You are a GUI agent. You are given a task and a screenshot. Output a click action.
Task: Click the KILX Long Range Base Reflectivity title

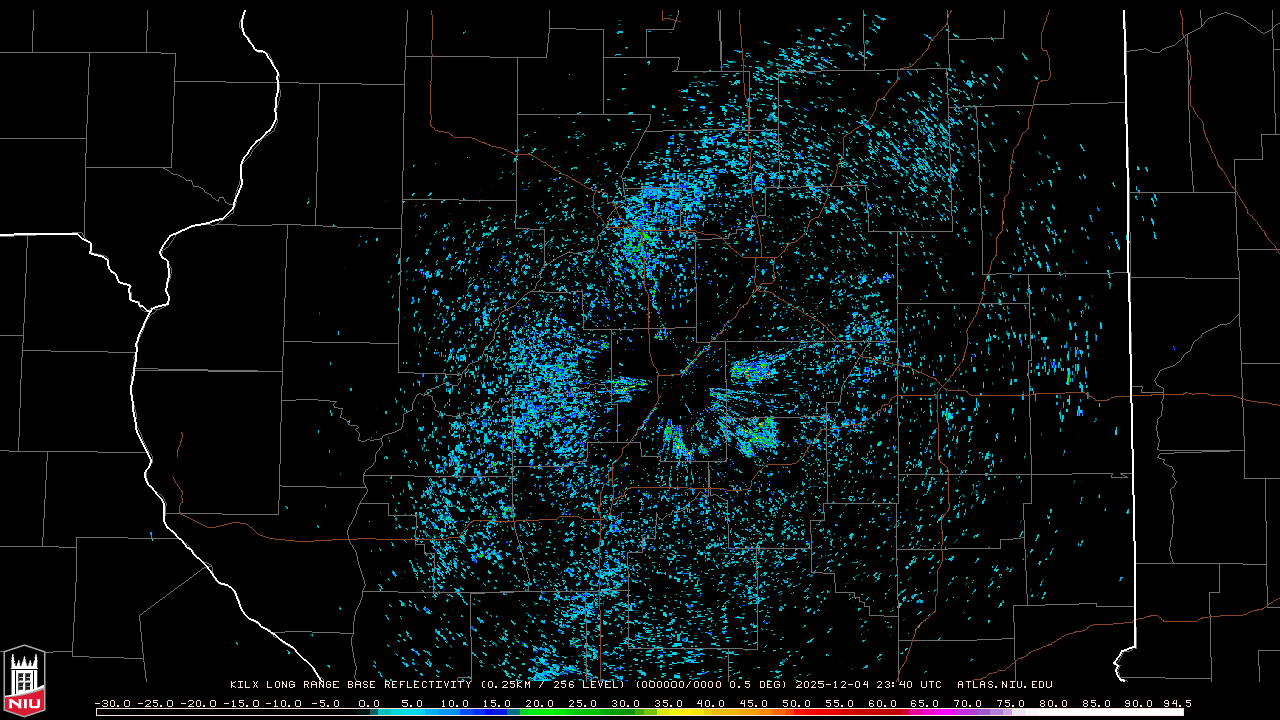tap(350, 685)
